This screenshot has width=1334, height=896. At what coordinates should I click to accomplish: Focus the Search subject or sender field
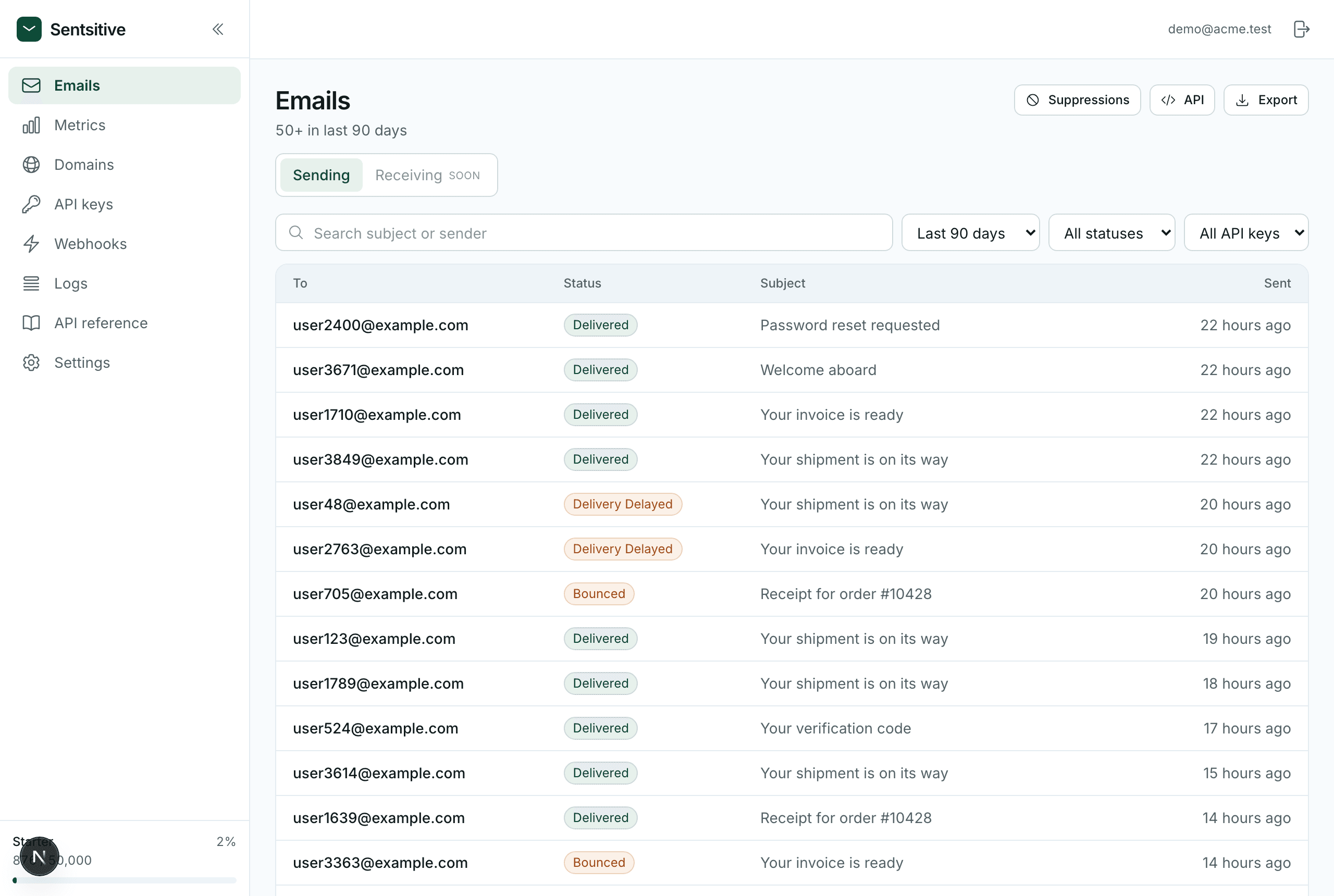[x=584, y=232]
